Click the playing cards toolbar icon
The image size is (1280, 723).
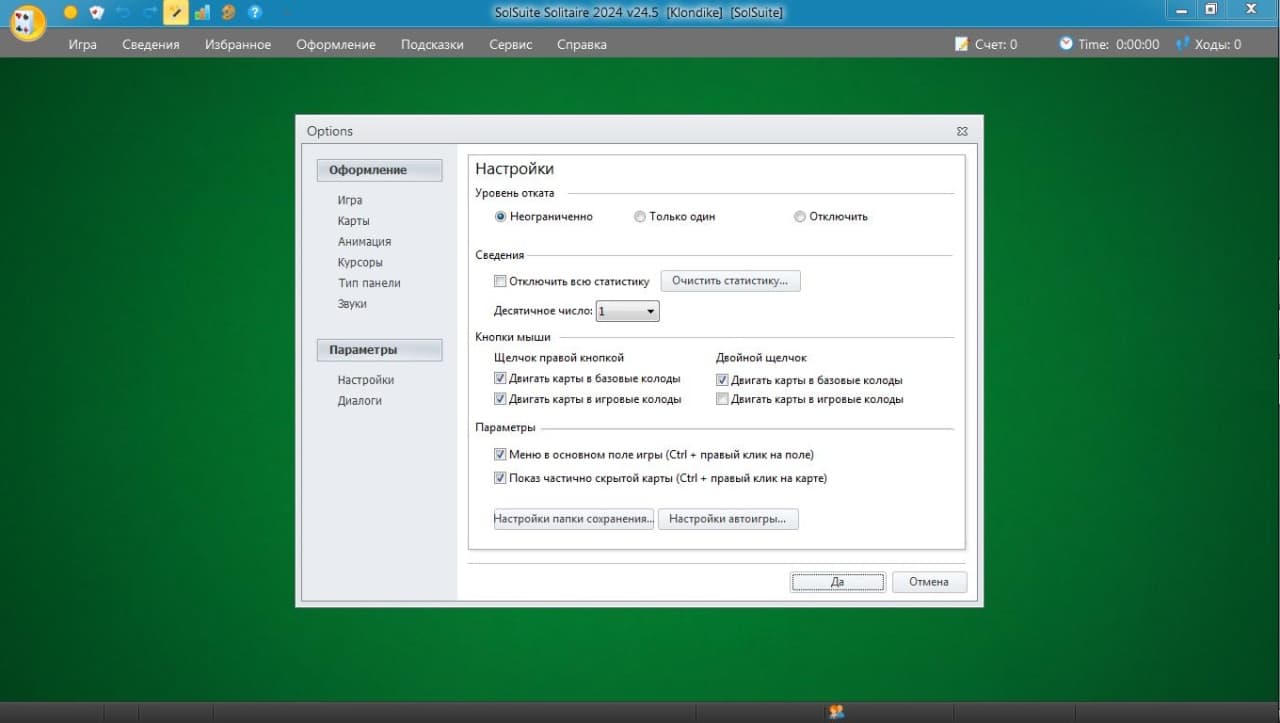tap(97, 13)
